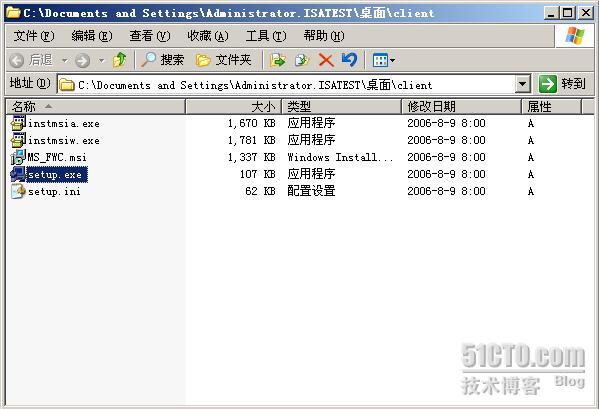Open the Forward button history dropdown arrow
Screen dimensions: 599x409
coord(102,60)
